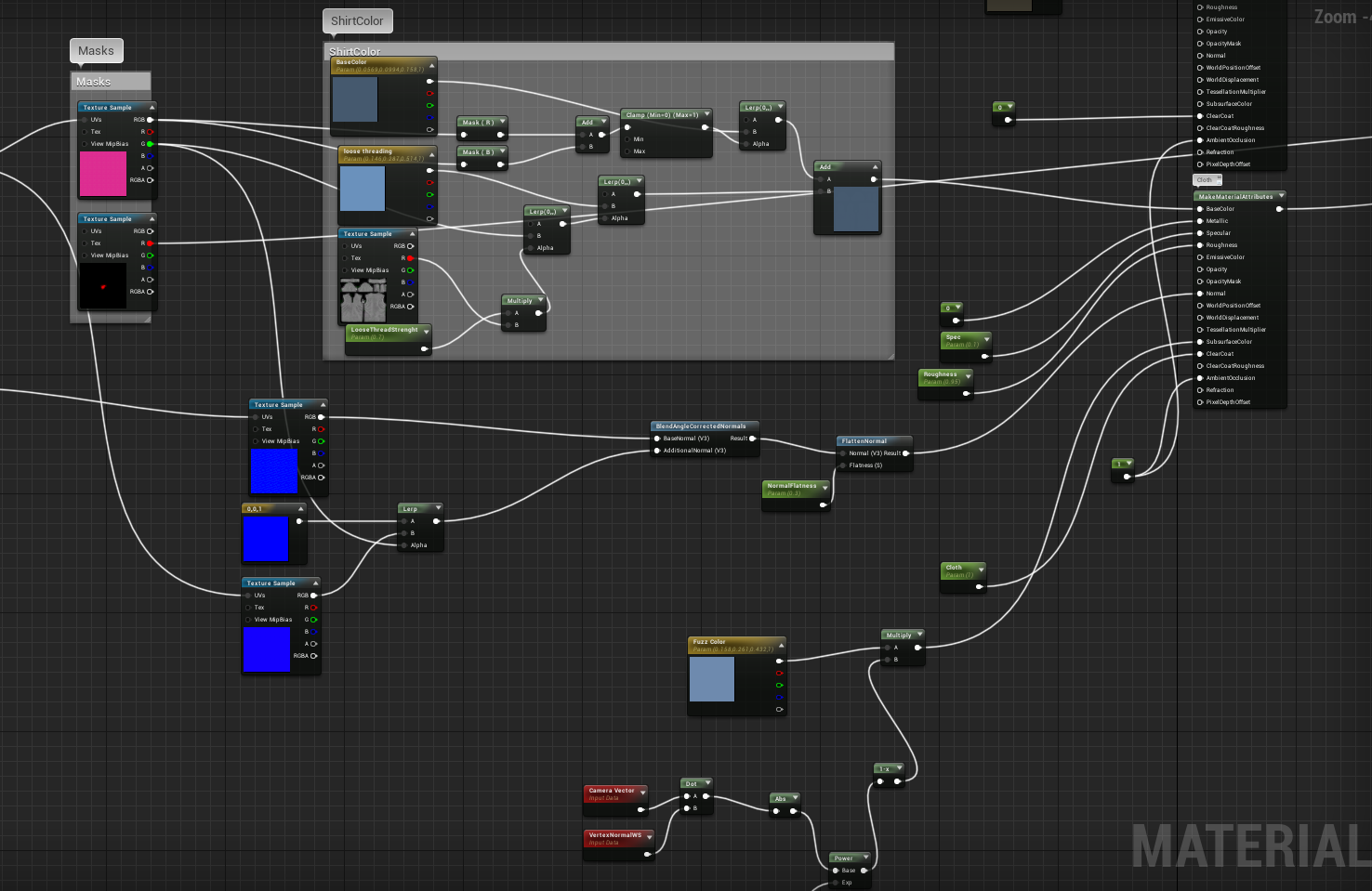Click the shirt-pattern texture preview thumbnail
Screen dimensions: 1372x891
click(x=363, y=300)
